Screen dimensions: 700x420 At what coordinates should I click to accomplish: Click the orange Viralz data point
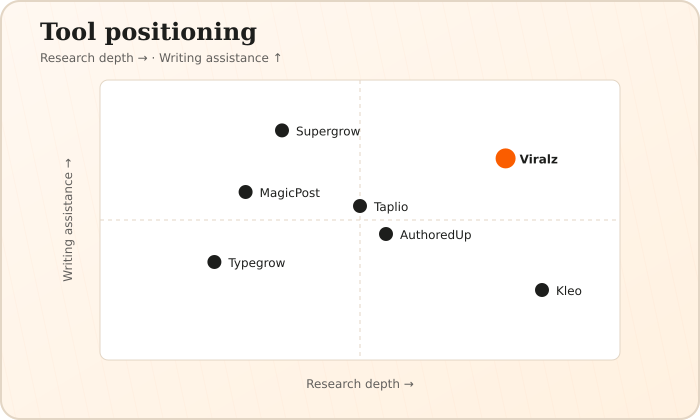pos(505,158)
